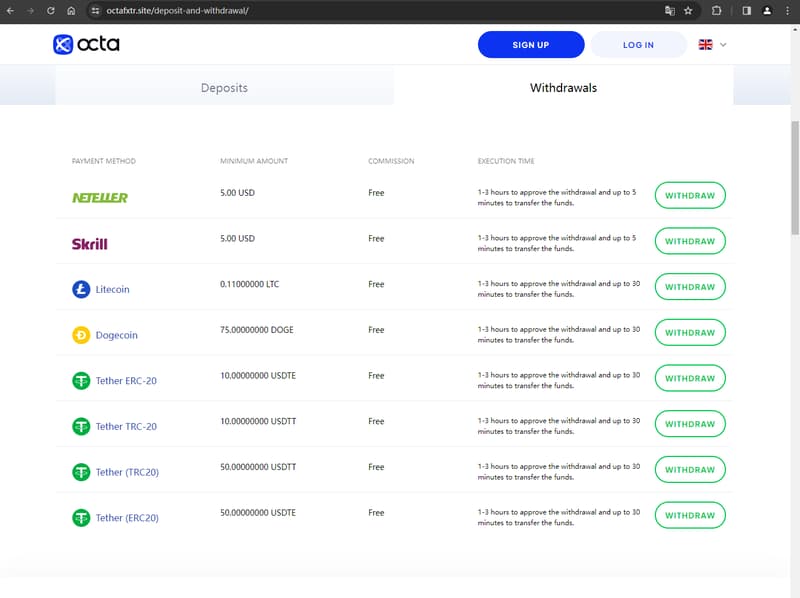This screenshot has width=800, height=598.
Task: Open the browser profile avatar icon
Action: coord(767,11)
